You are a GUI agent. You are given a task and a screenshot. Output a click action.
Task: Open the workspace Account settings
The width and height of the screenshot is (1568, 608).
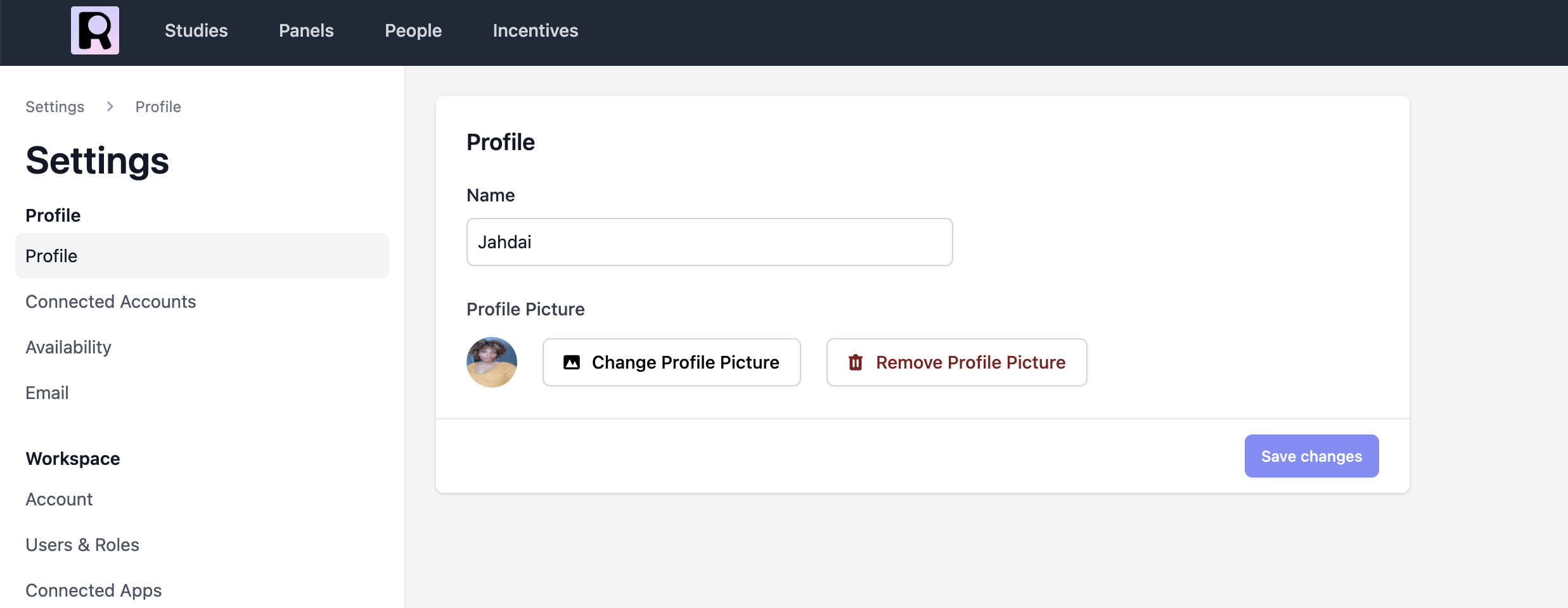59,499
